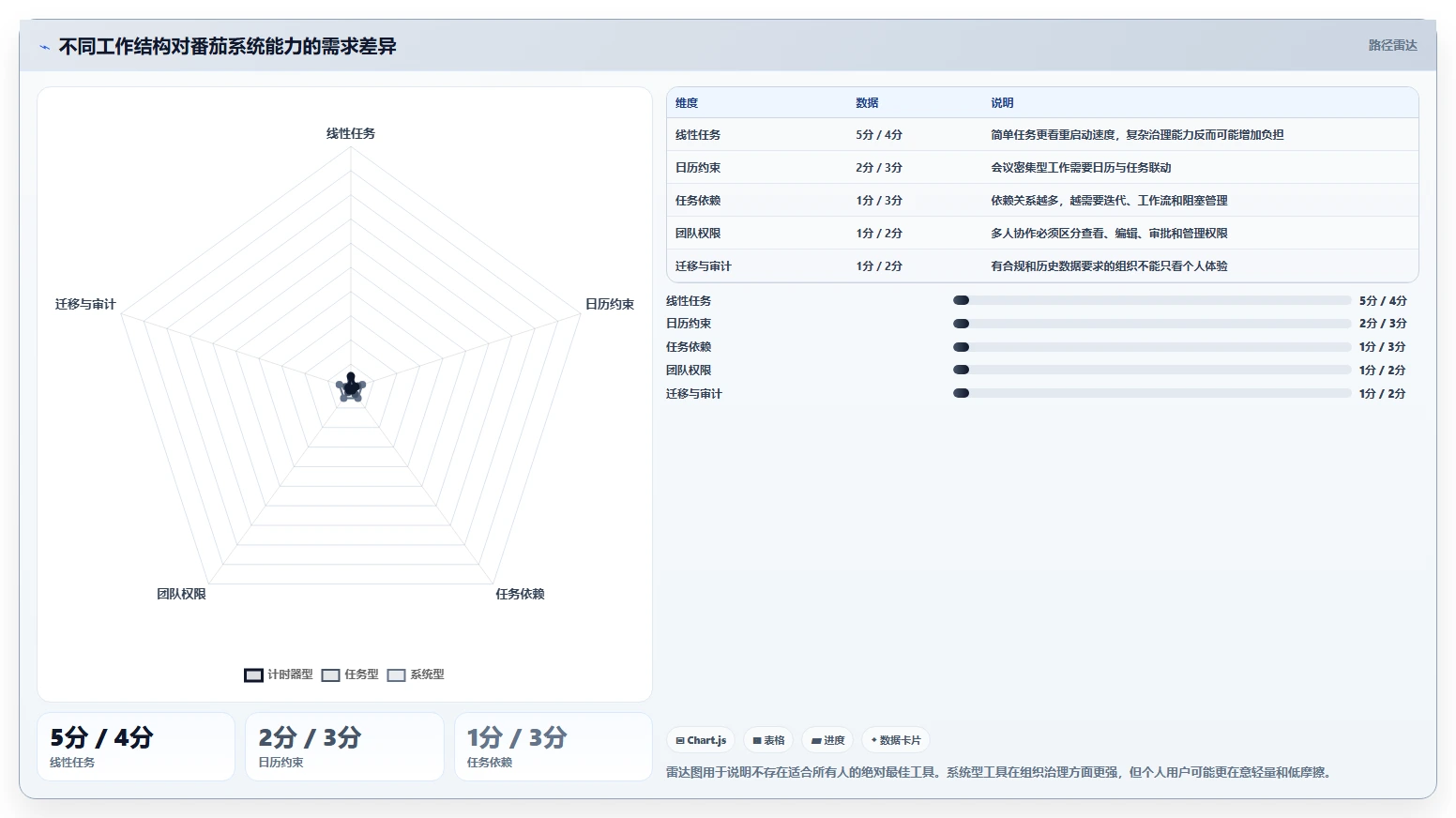Click the 路径雷达 label in header

[1392, 45]
